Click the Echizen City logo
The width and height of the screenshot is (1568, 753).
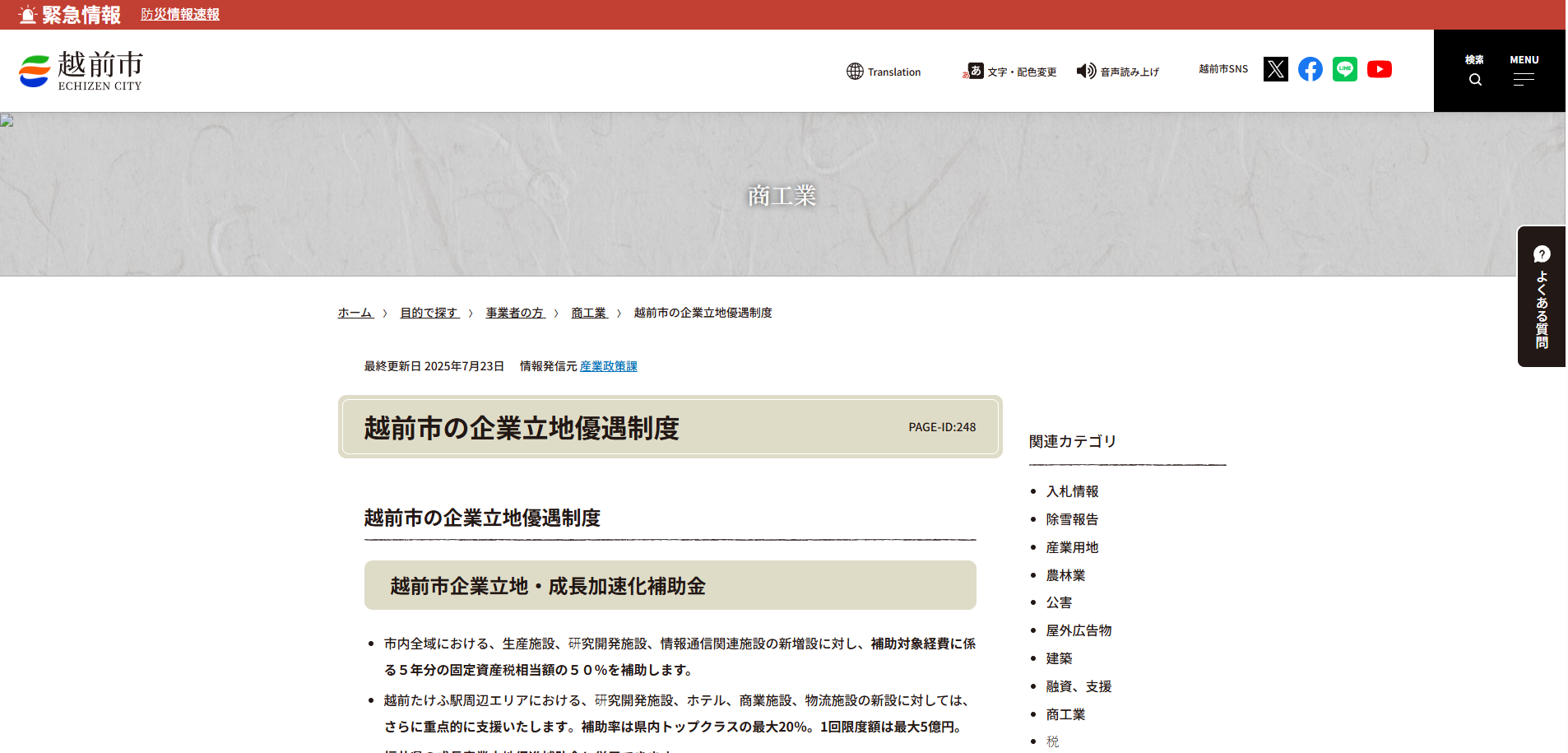[81, 71]
